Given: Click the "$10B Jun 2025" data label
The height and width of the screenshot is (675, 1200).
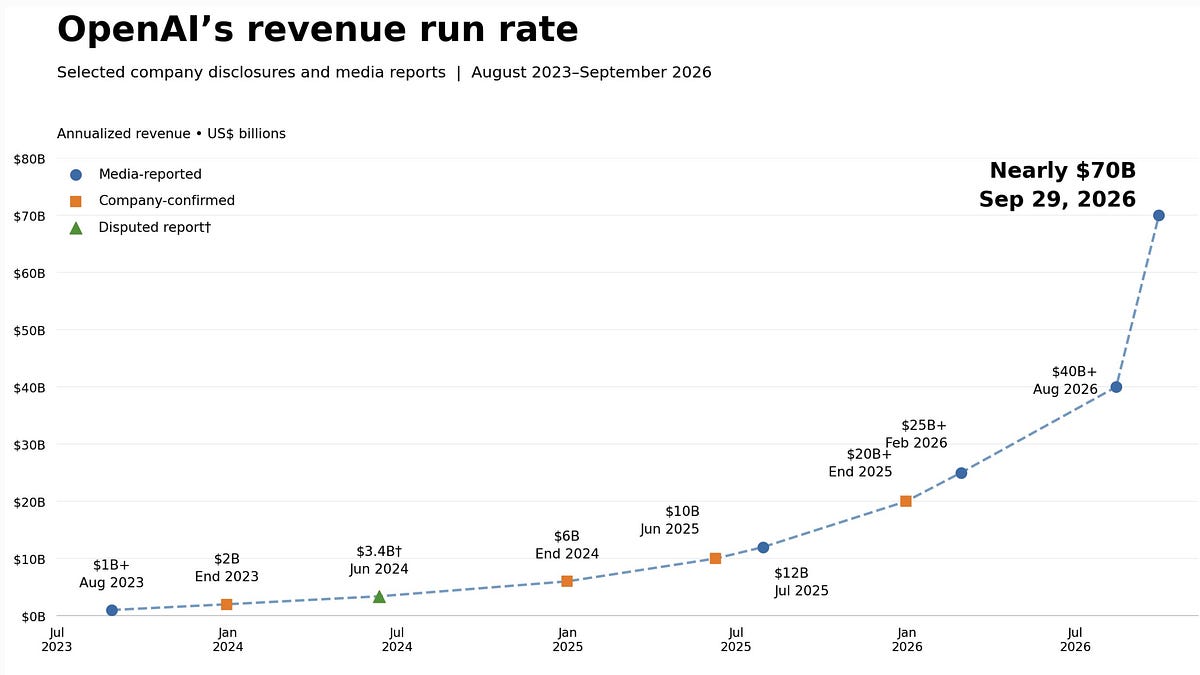Looking at the screenshot, I should click(670, 520).
